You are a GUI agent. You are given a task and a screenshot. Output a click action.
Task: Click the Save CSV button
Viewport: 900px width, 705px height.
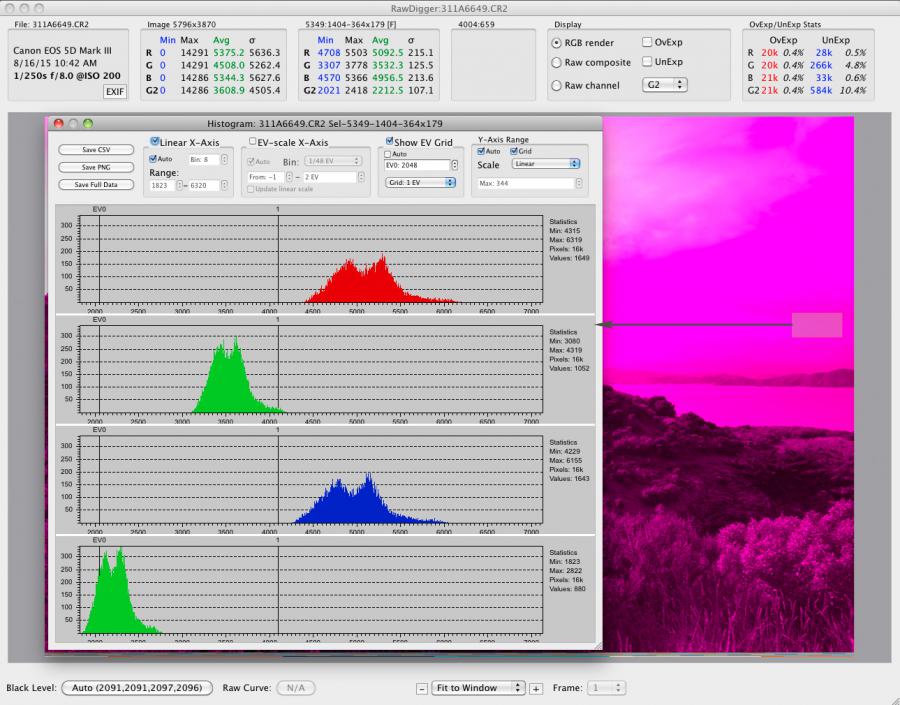[97, 150]
